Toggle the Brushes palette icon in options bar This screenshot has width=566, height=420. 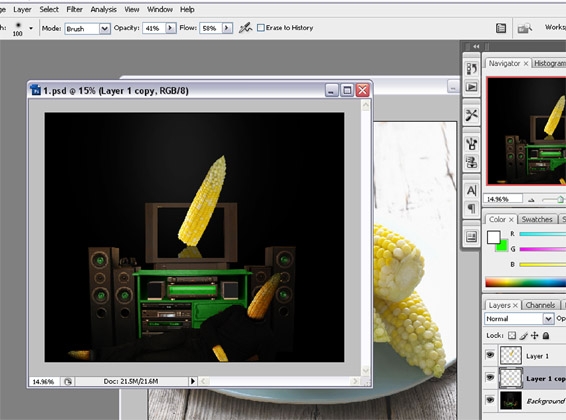[x=501, y=28]
